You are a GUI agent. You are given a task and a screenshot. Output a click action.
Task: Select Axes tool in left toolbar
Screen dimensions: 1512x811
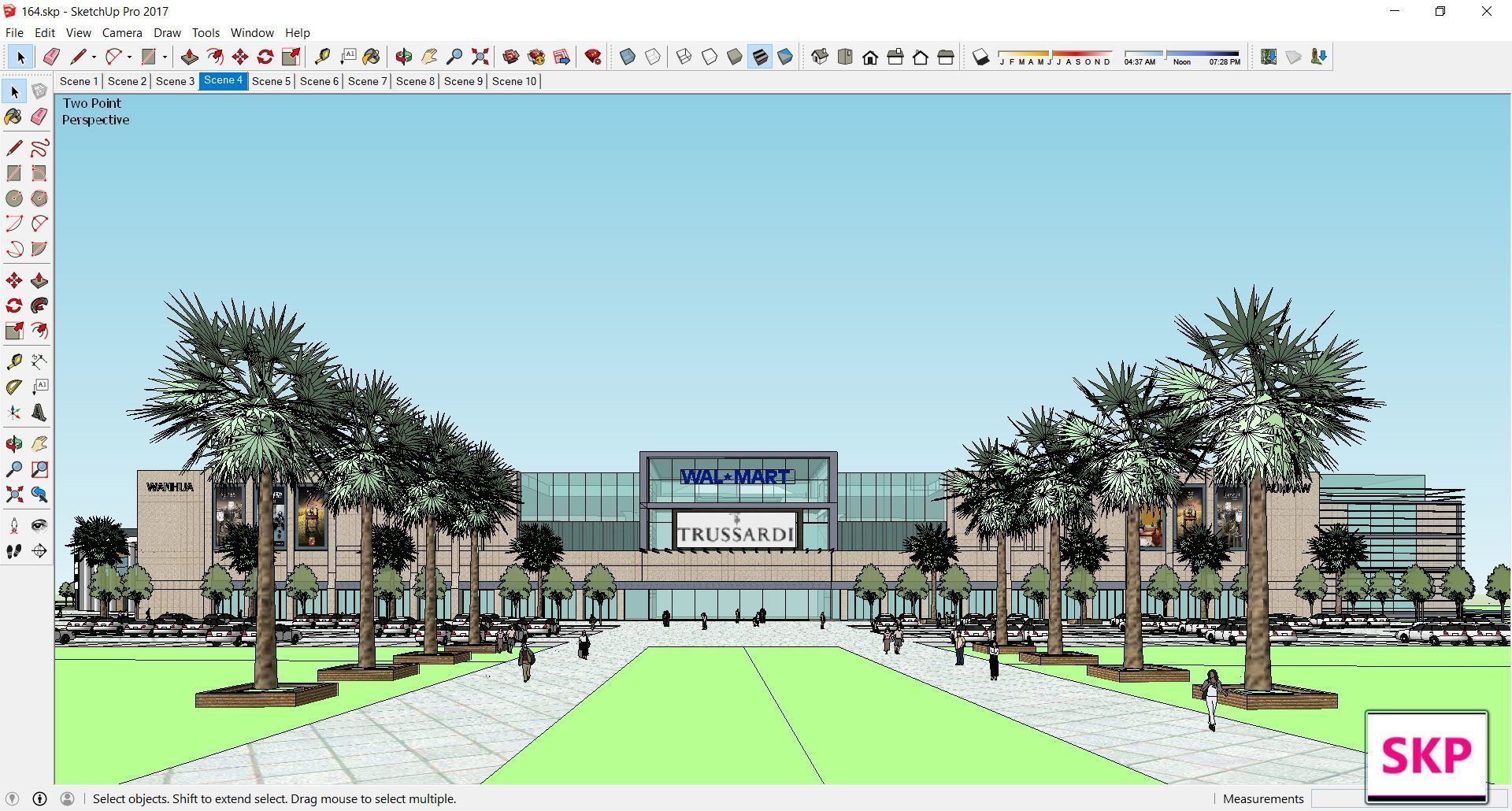click(x=14, y=413)
